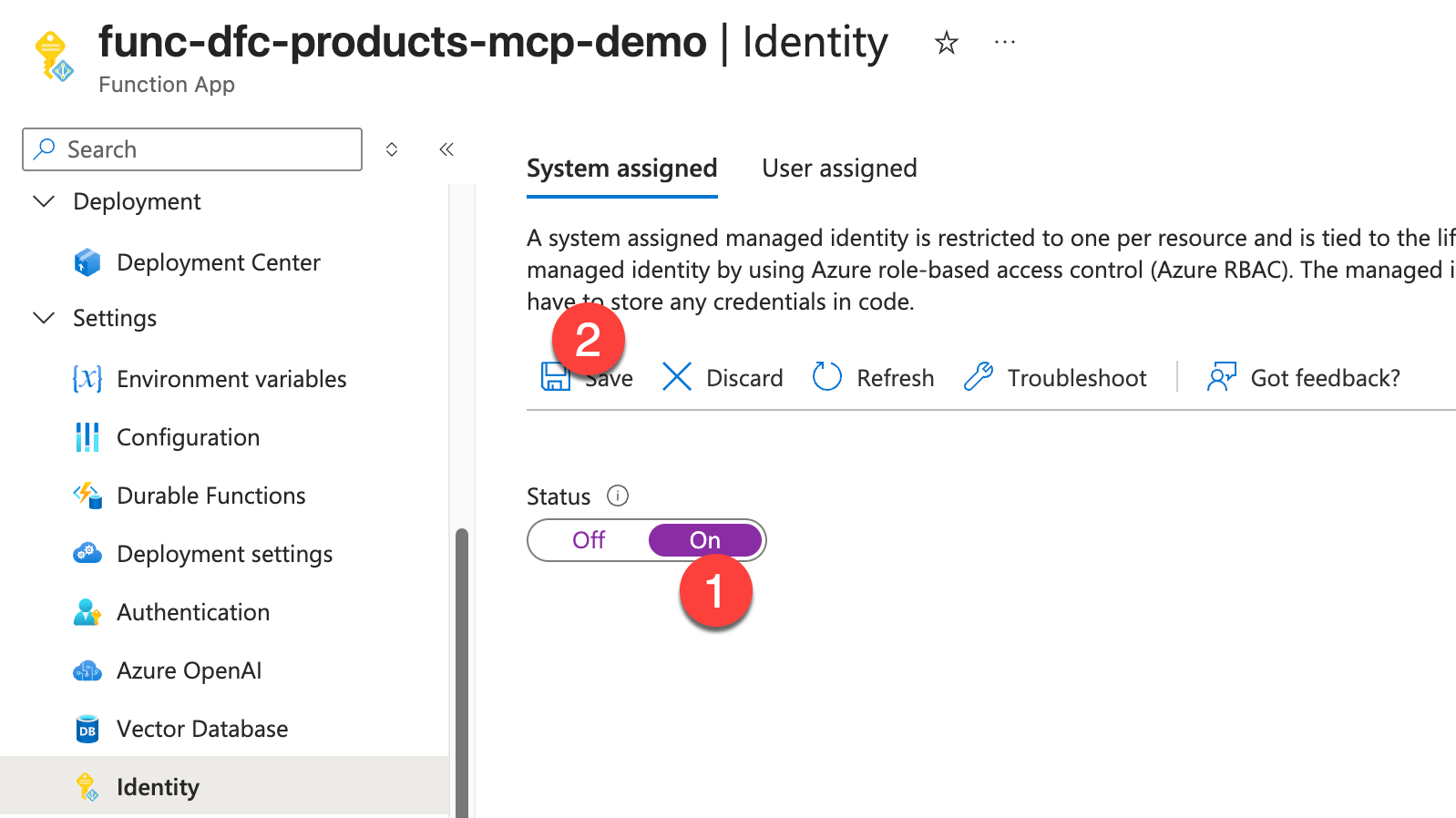This screenshot has width=1456, height=818.
Task: Click the Vector Database icon
Action: pos(87,730)
